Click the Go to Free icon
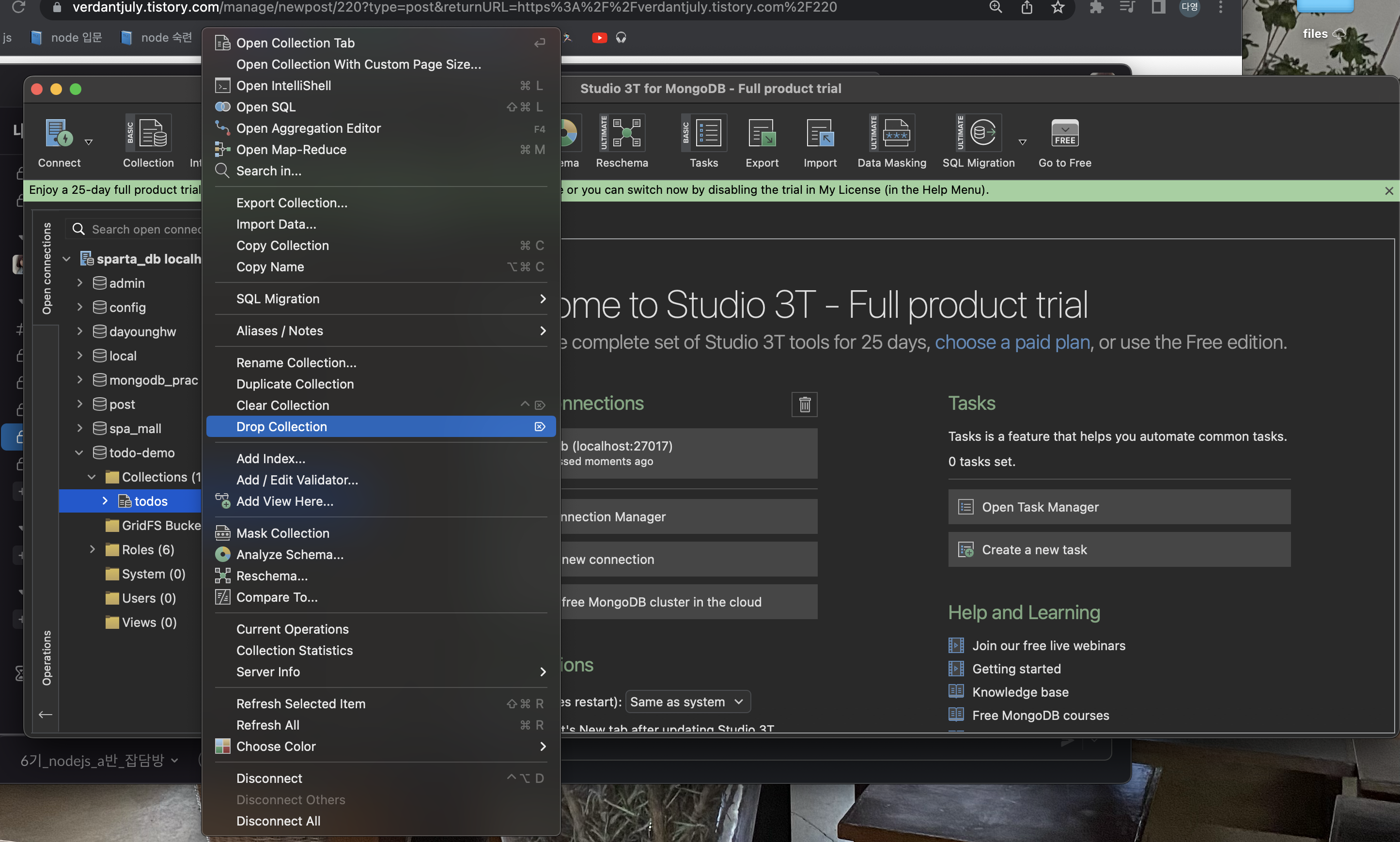This screenshot has height=842, width=1400. click(1065, 133)
